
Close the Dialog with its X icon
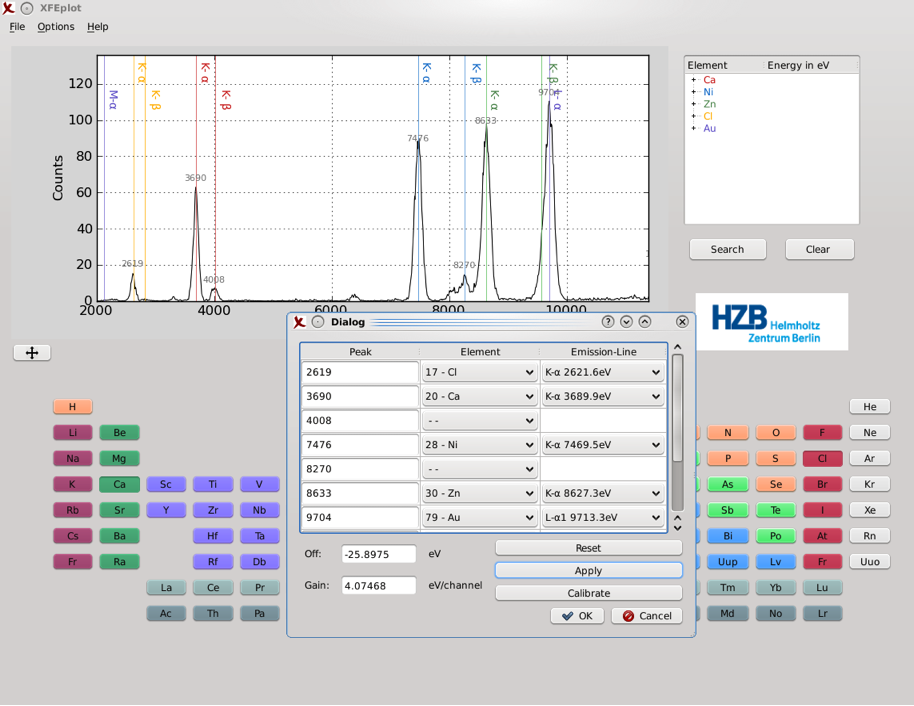(682, 322)
